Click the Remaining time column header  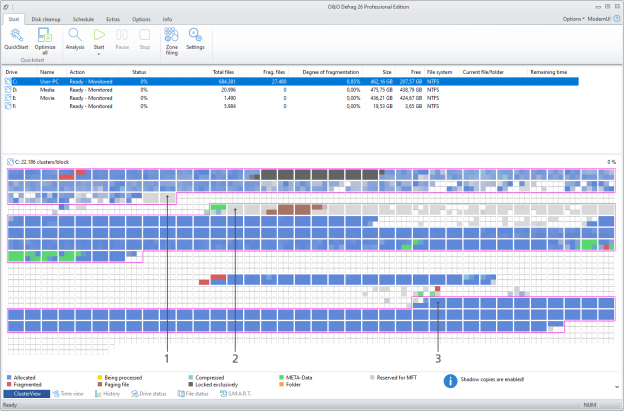(x=548, y=72)
